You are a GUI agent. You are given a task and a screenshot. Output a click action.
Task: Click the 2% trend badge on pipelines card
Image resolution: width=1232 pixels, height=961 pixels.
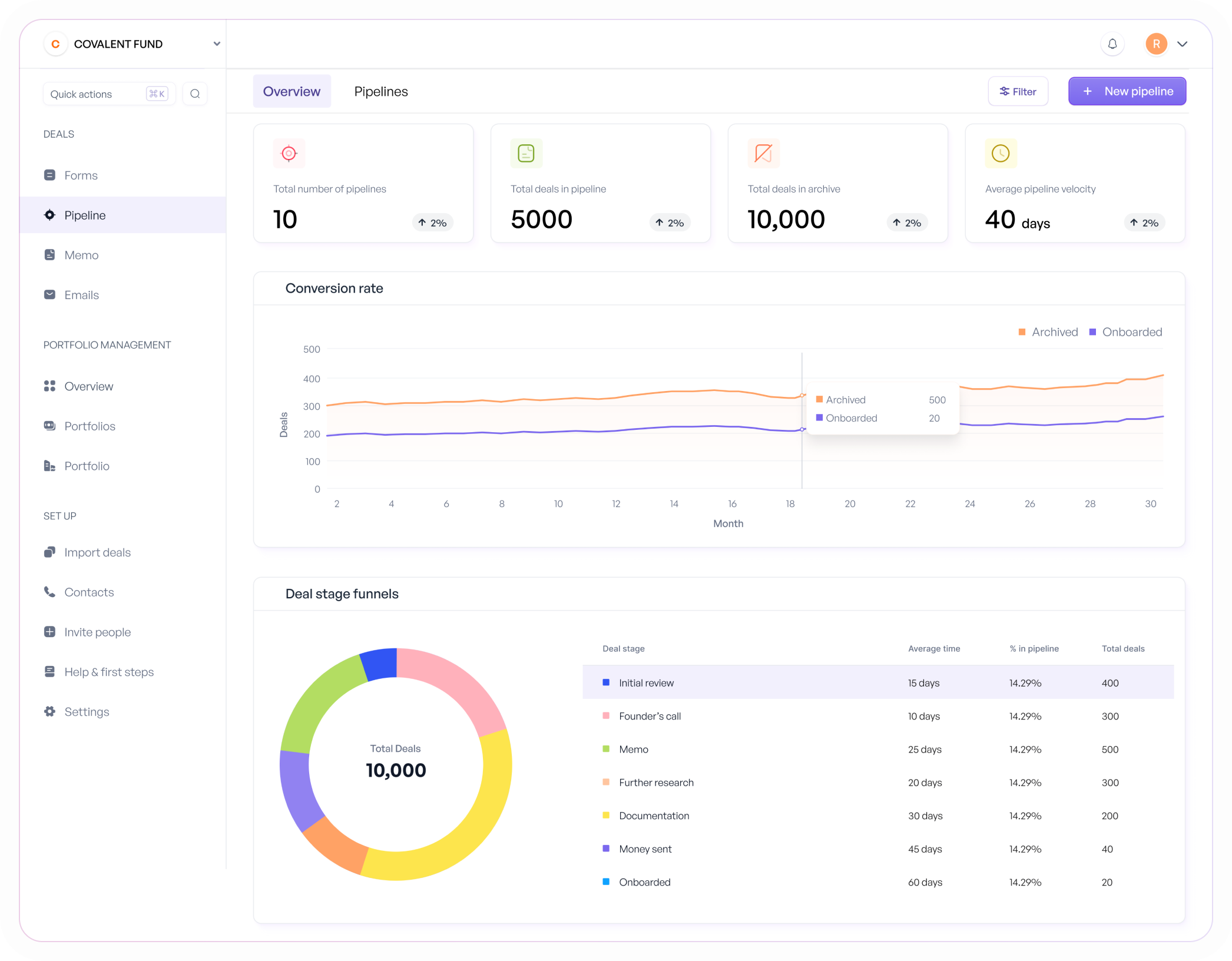tap(432, 223)
